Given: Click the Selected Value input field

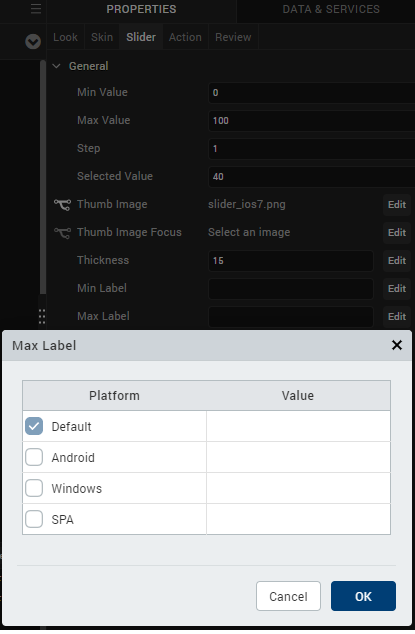Looking at the screenshot, I should click(311, 177).
